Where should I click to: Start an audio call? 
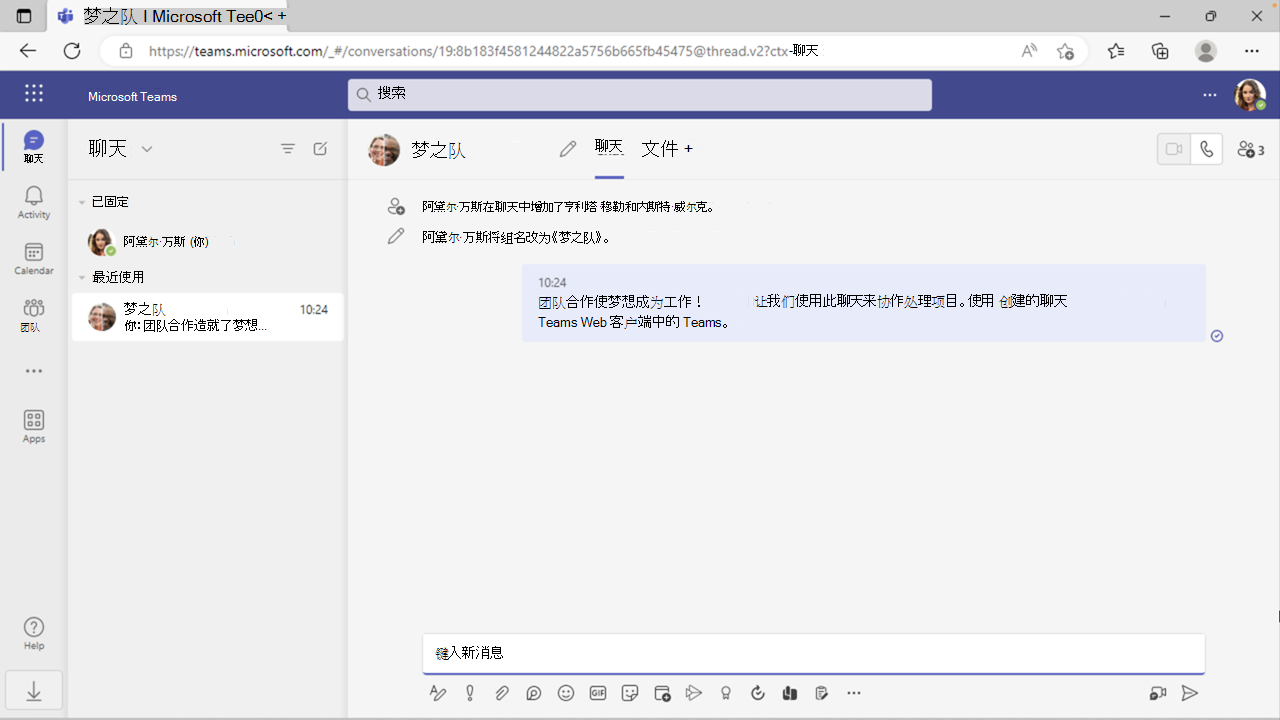(1207, 149)
